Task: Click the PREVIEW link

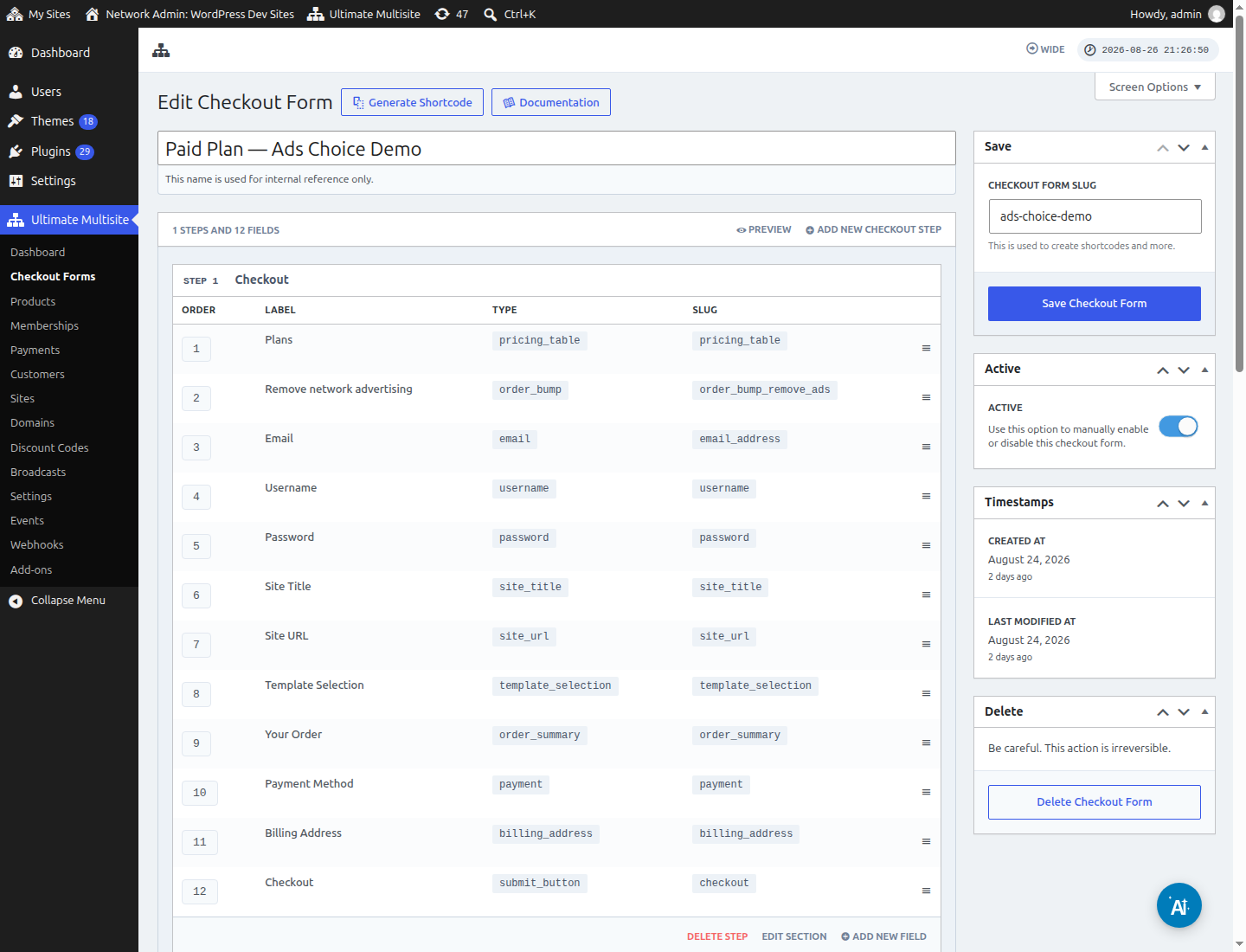Action: click(x=764, y=229)
